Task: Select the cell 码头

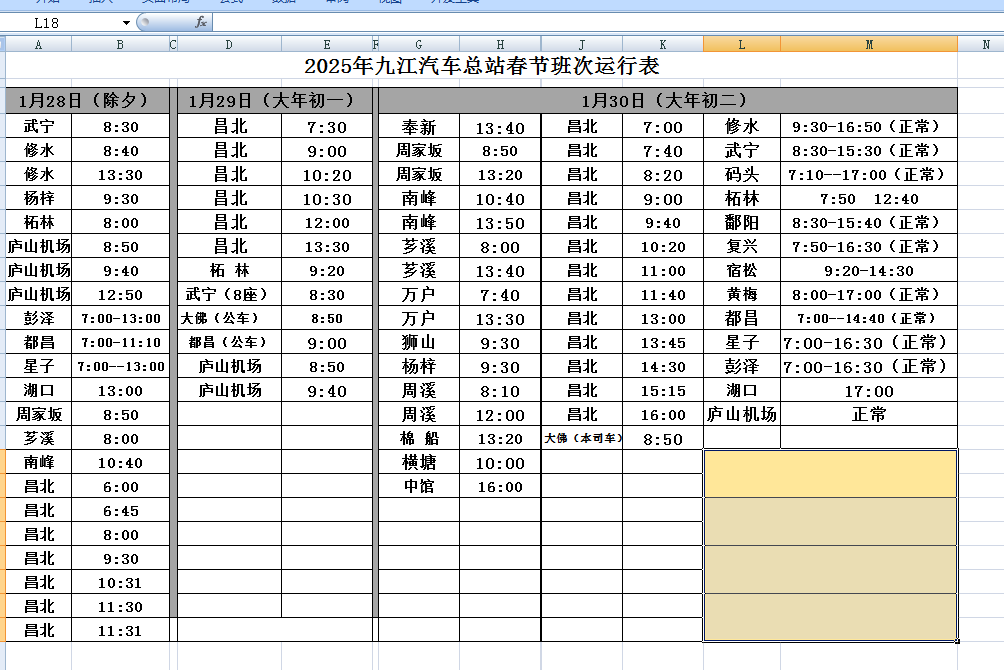Action: pos(741,175)
